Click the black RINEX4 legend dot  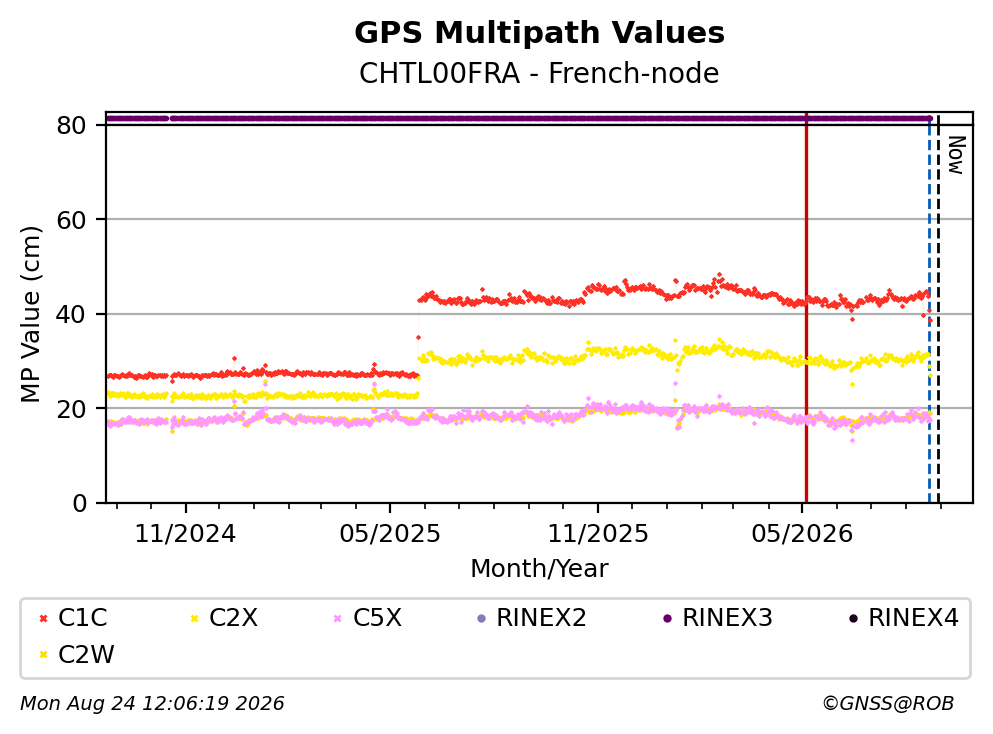coord(853,618)
